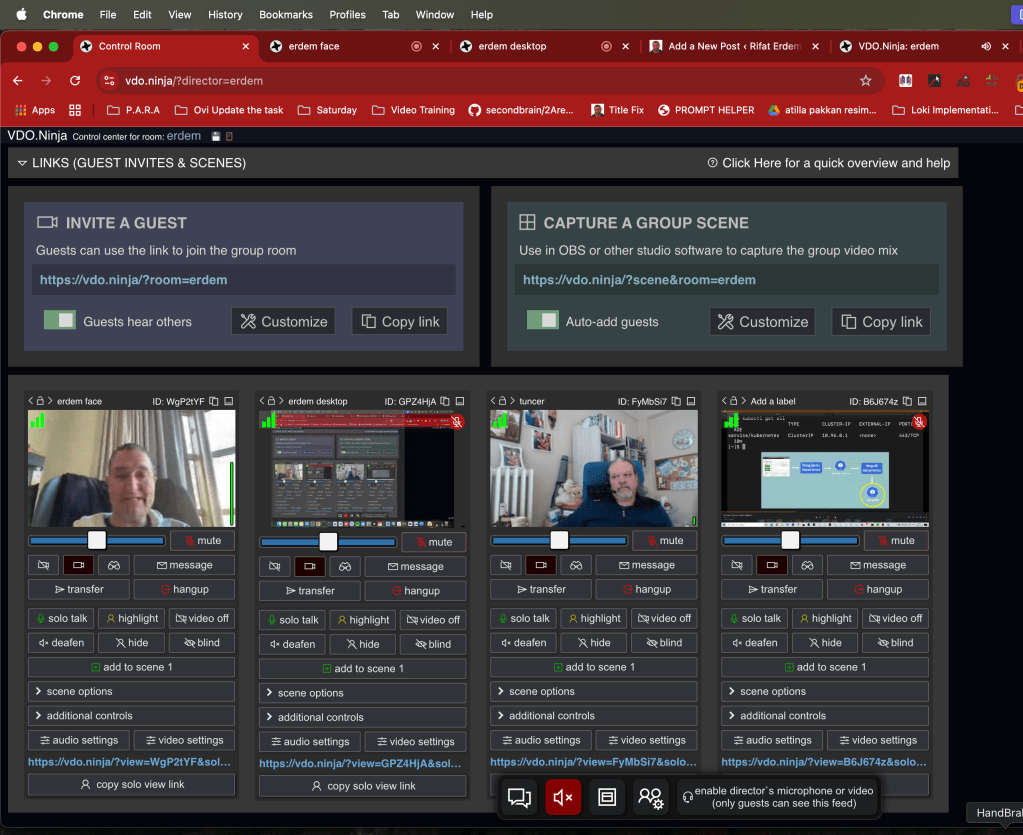Click the headset icon to enable director's microphone

688,797
